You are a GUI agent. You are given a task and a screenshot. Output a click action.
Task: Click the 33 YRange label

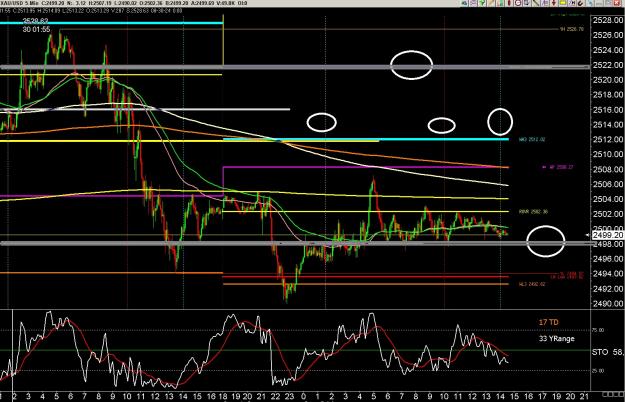point(556,339)
